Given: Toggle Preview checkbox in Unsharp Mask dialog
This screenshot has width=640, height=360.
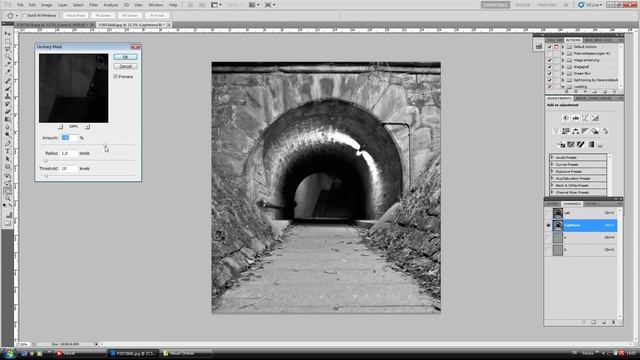Looking at the screenshot, I should (x=116, y=76).
